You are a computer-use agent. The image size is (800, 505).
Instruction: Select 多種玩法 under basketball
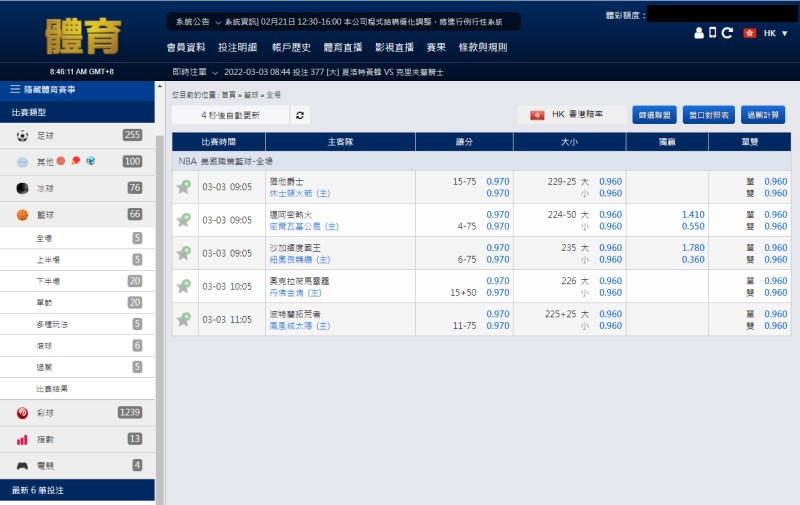pyautogui.click(x=78, y=324)
